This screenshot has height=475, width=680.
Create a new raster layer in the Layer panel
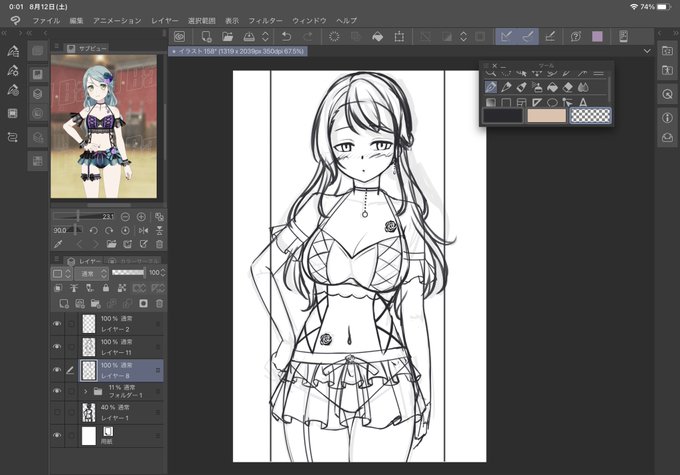coord(64,304)
